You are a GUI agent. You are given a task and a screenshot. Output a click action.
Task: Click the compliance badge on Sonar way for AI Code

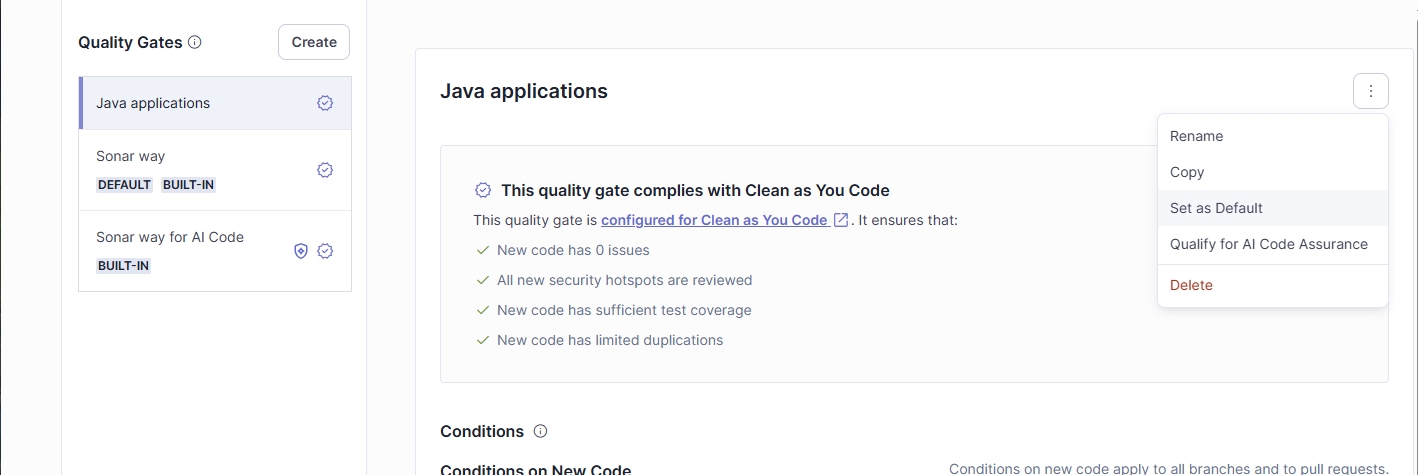(x=325, y=251)
